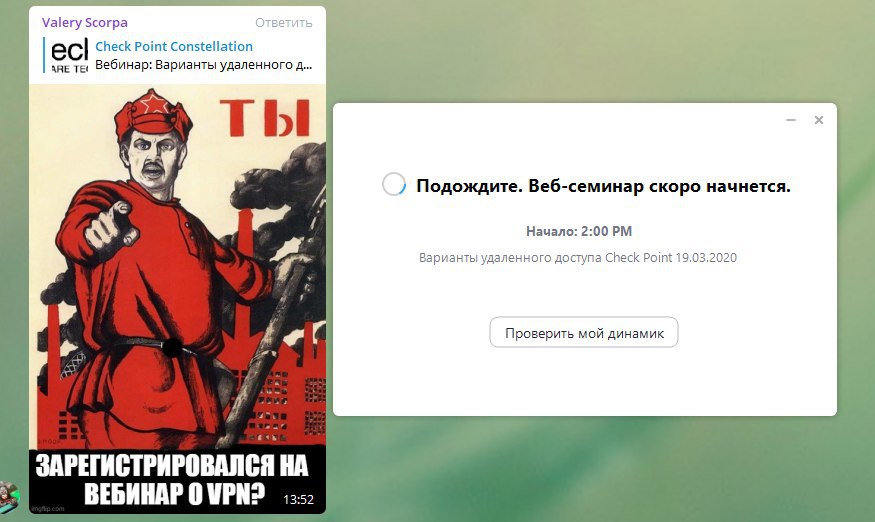Click the Check Point logo thumbnail

(69, 55)
